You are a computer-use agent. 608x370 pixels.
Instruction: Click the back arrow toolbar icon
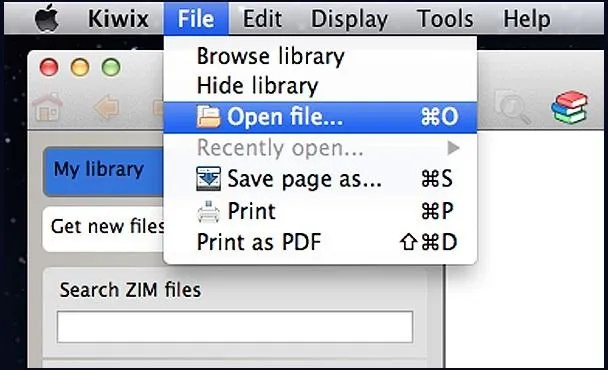[106, 107]
